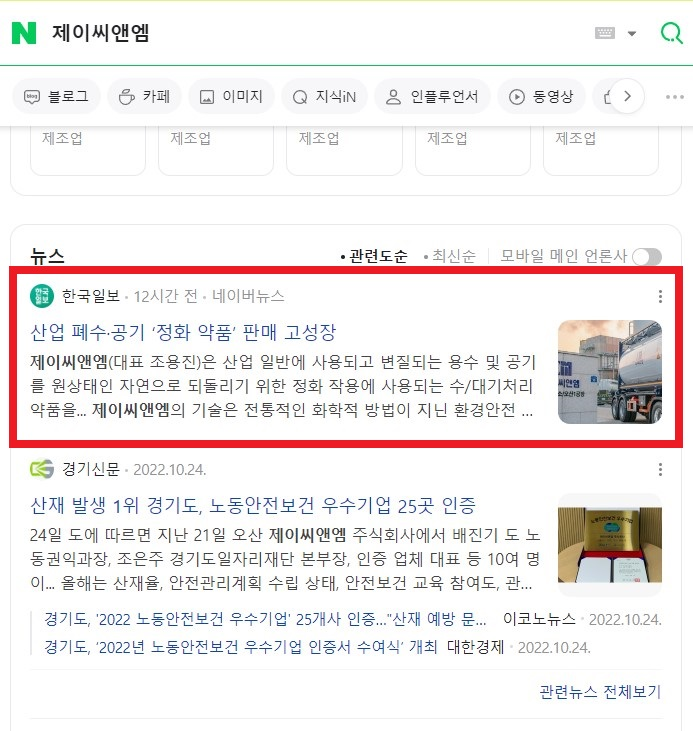Sort news by 최신순
This screenshot has height=731, width=693.
[x=450, y=256]
